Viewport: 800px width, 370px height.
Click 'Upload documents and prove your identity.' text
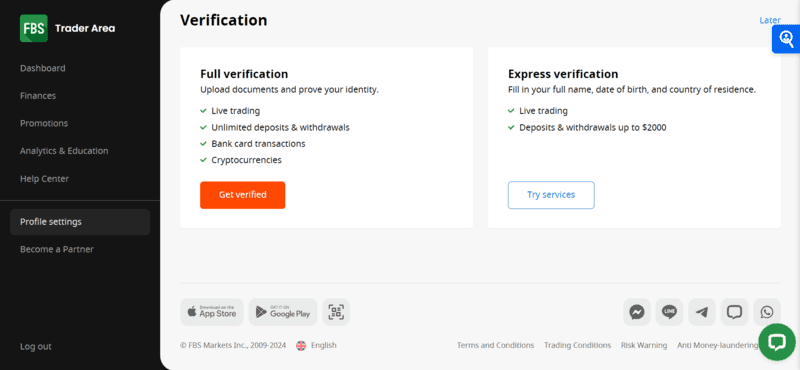[289, 90]
